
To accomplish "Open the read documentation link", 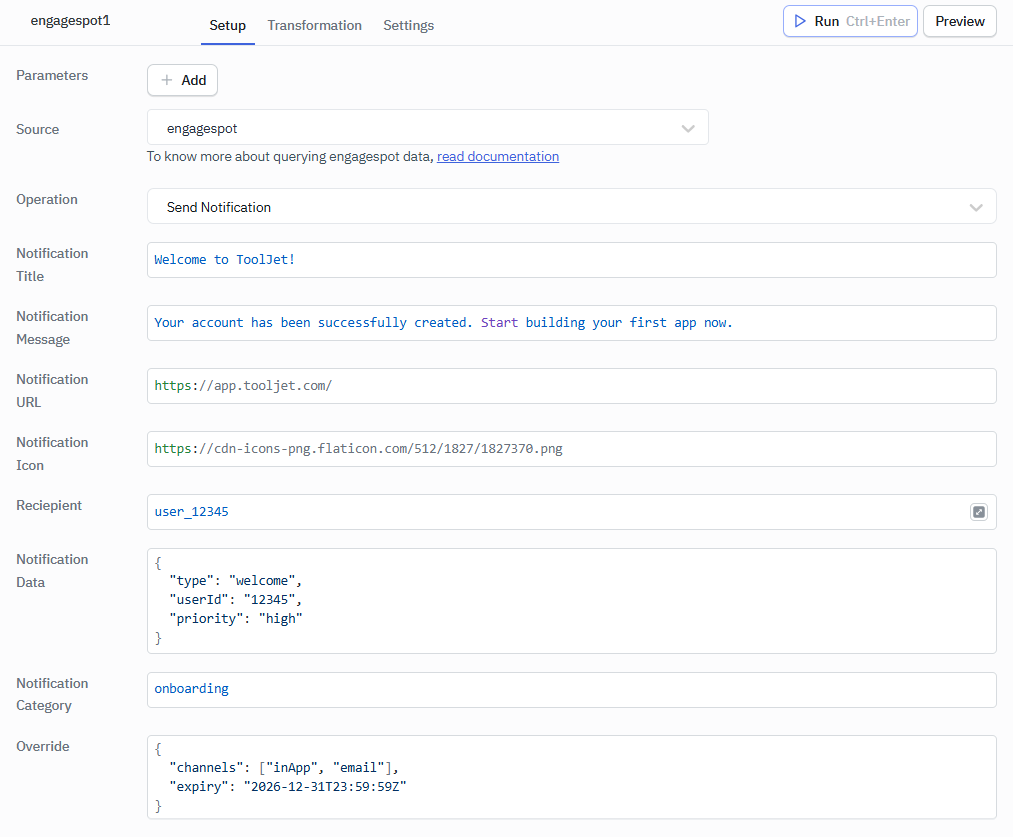I will coord(498,156).
